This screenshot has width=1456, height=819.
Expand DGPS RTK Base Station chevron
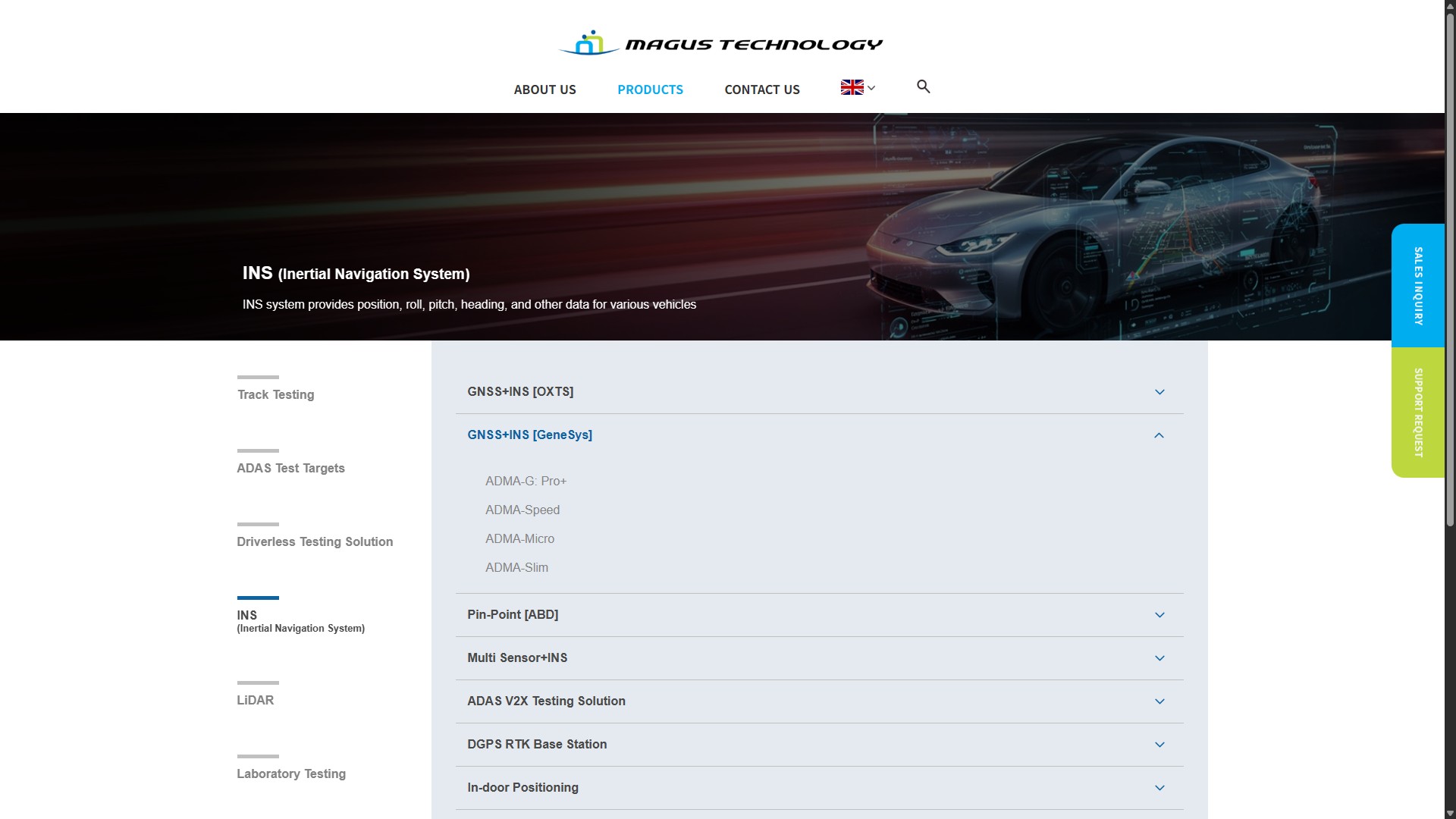[x=1159, y=745]
